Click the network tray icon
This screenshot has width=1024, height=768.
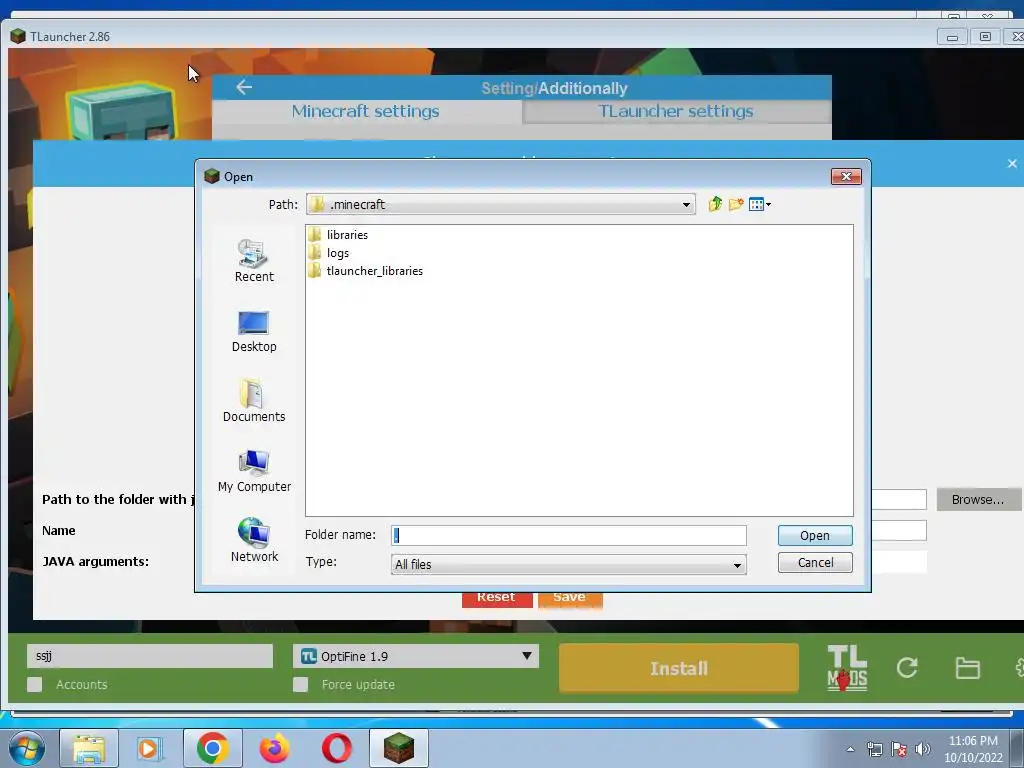point(874,749)
